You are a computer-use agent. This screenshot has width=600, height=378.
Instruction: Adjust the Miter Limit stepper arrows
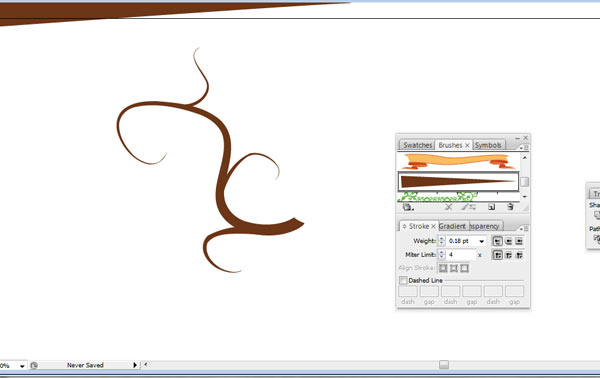pos(442,255)
